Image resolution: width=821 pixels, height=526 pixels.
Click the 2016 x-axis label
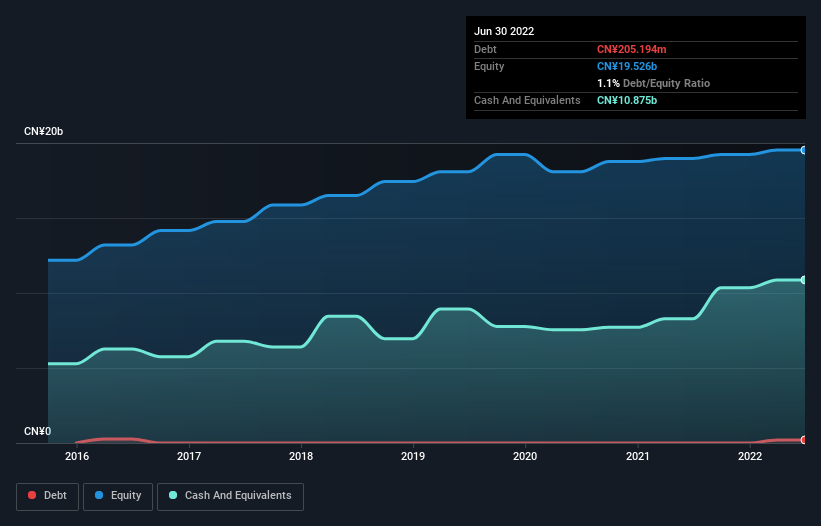click(x=77, y=456)
